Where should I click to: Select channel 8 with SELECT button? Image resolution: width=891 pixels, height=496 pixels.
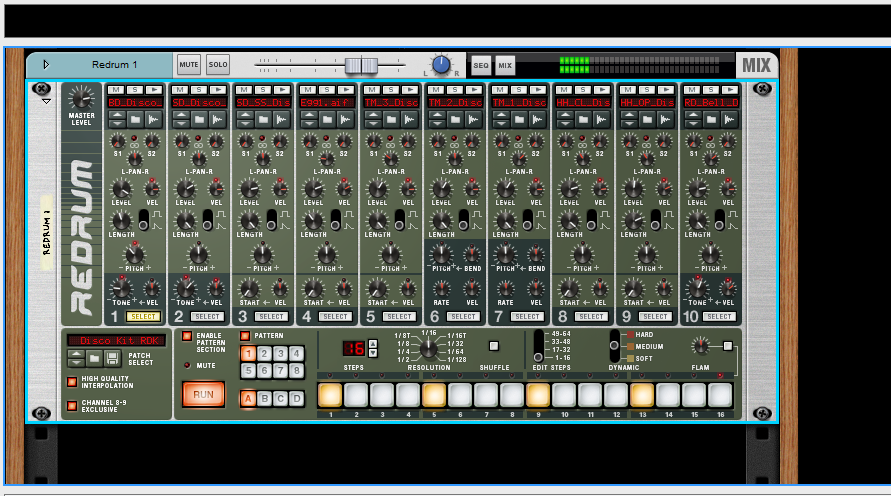[x=591, y=316]
